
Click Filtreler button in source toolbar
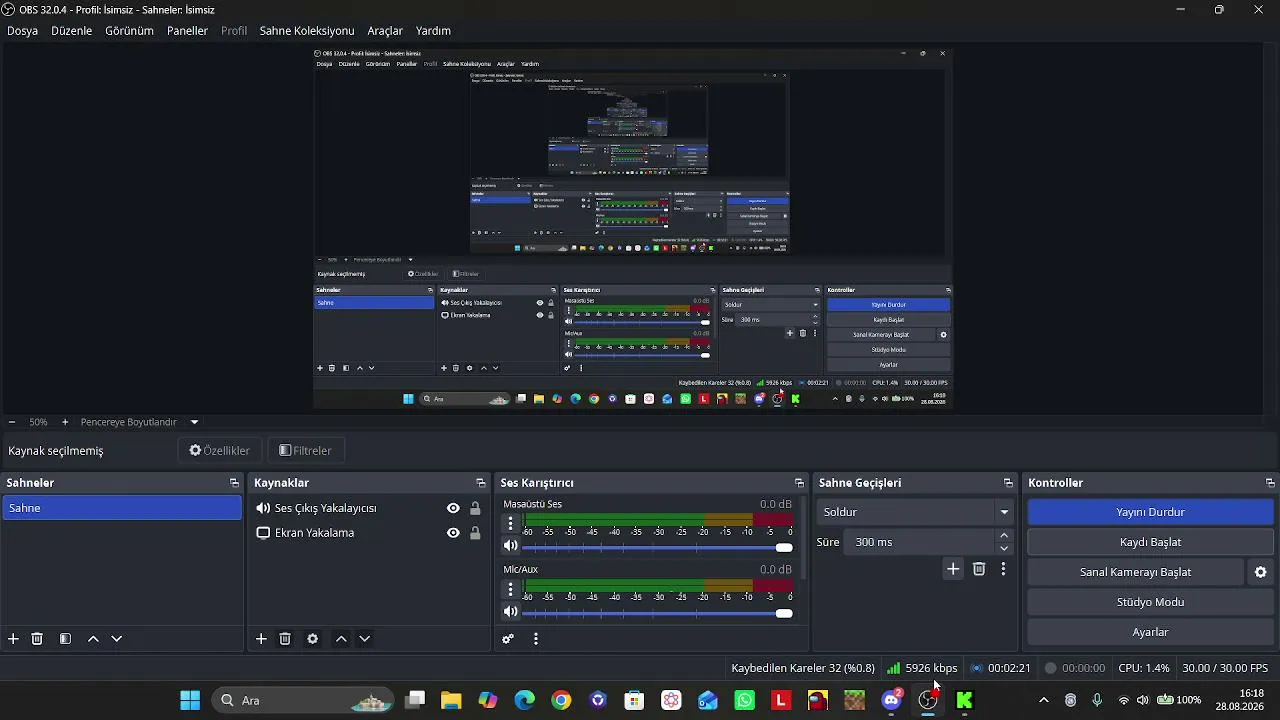[305, 450]
